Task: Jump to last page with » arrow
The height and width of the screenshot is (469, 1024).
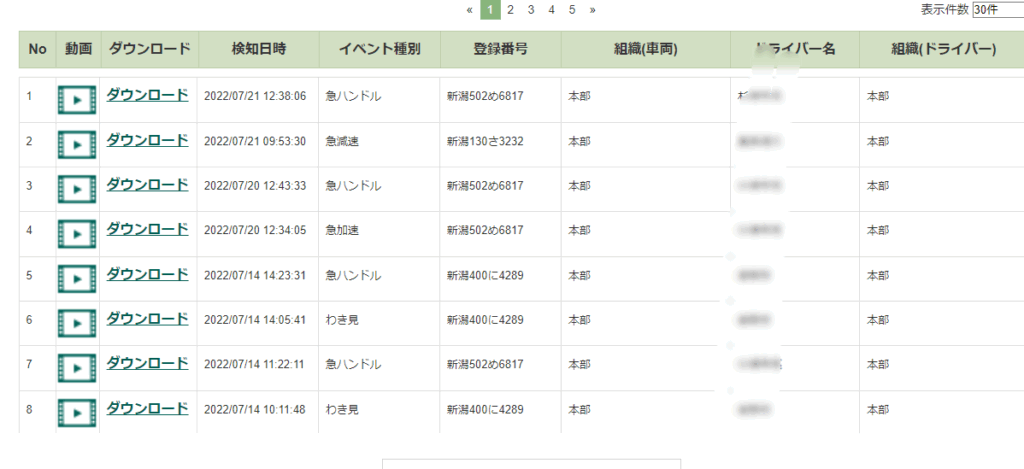Action: [593, 10]
